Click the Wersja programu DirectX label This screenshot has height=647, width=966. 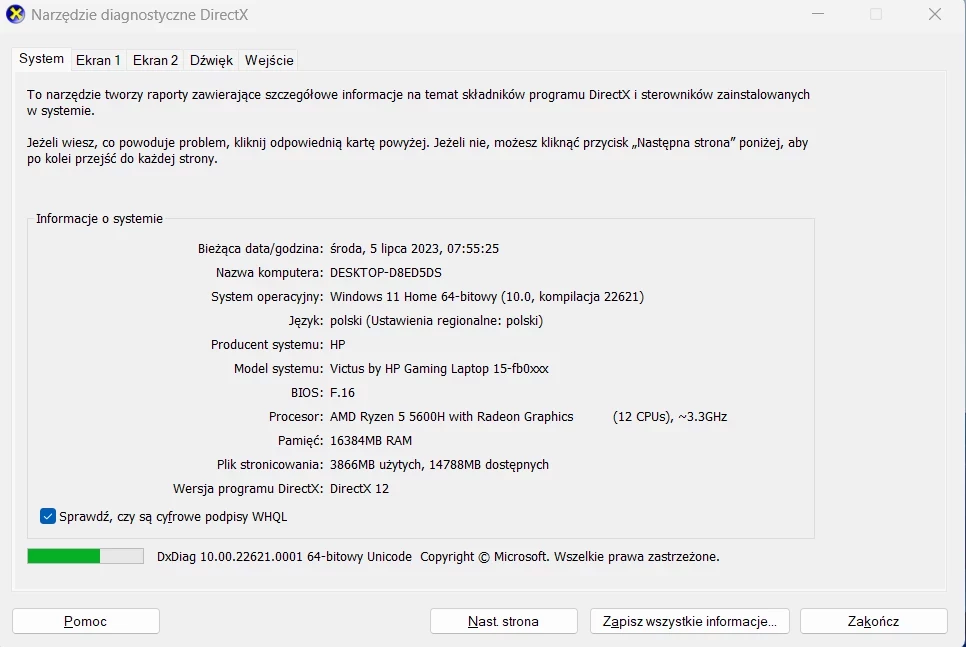coord(248,489)
